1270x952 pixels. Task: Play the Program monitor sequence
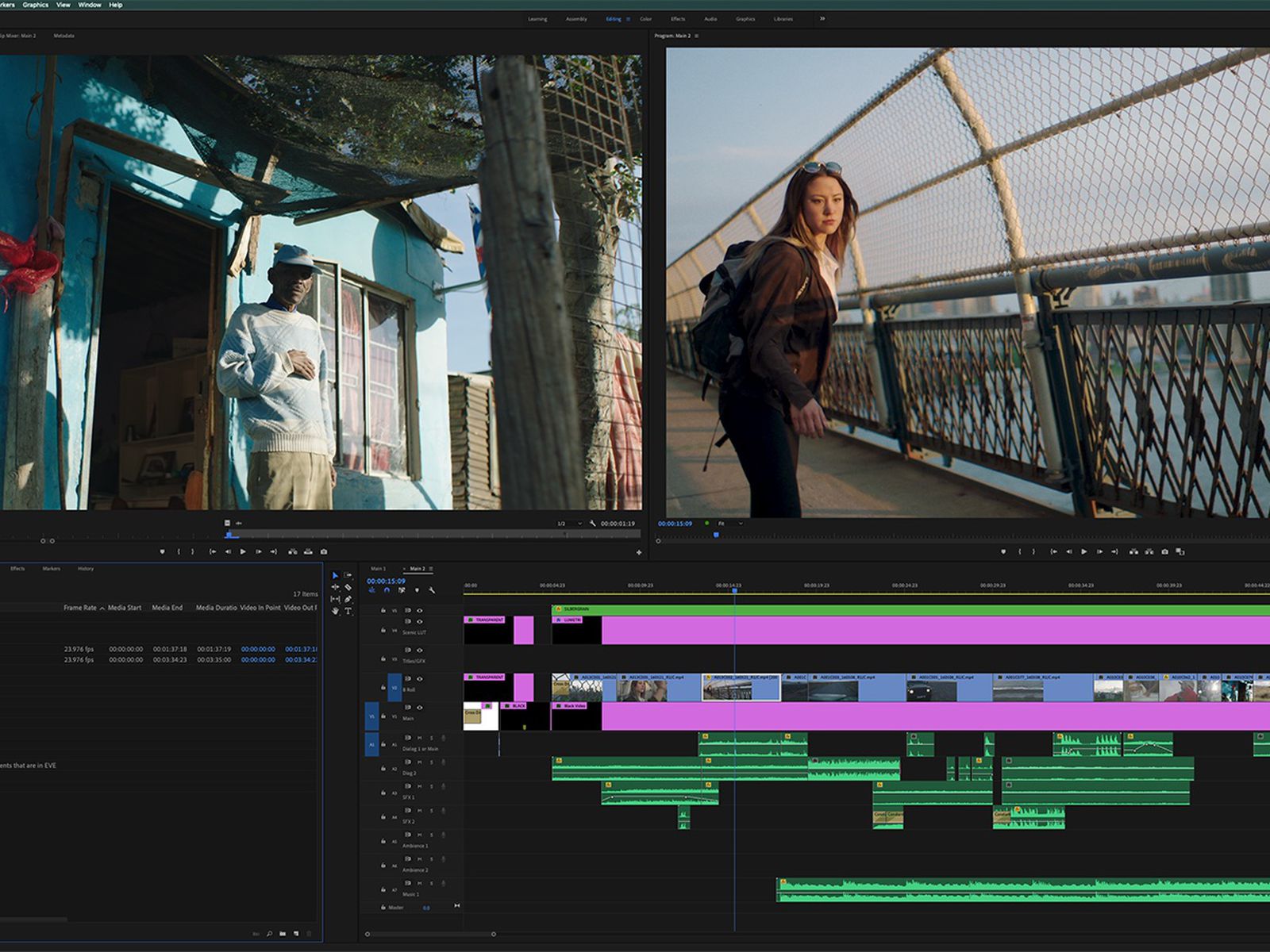(1083, 551)
